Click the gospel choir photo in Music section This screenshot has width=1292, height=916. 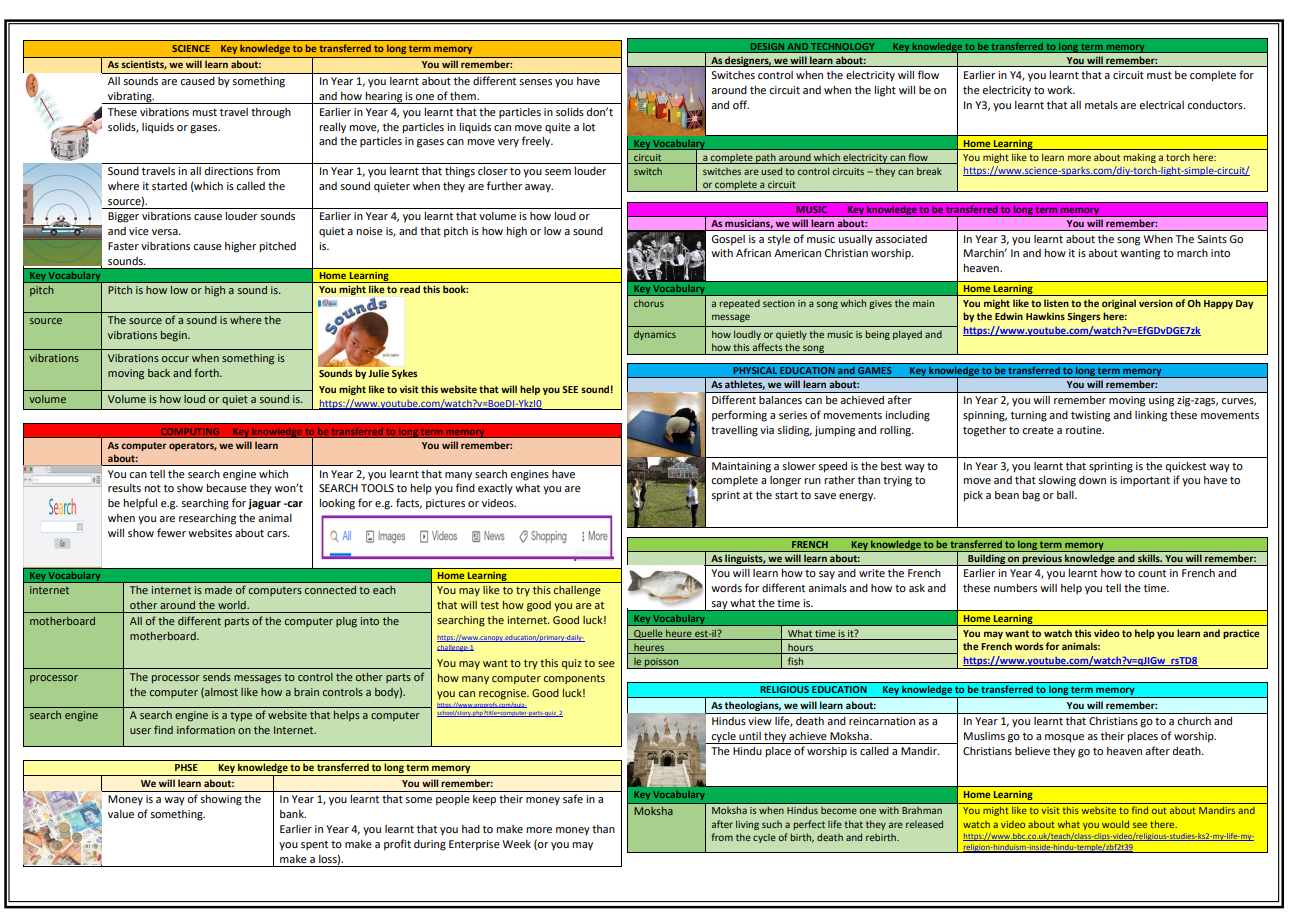tap(667, 257)
